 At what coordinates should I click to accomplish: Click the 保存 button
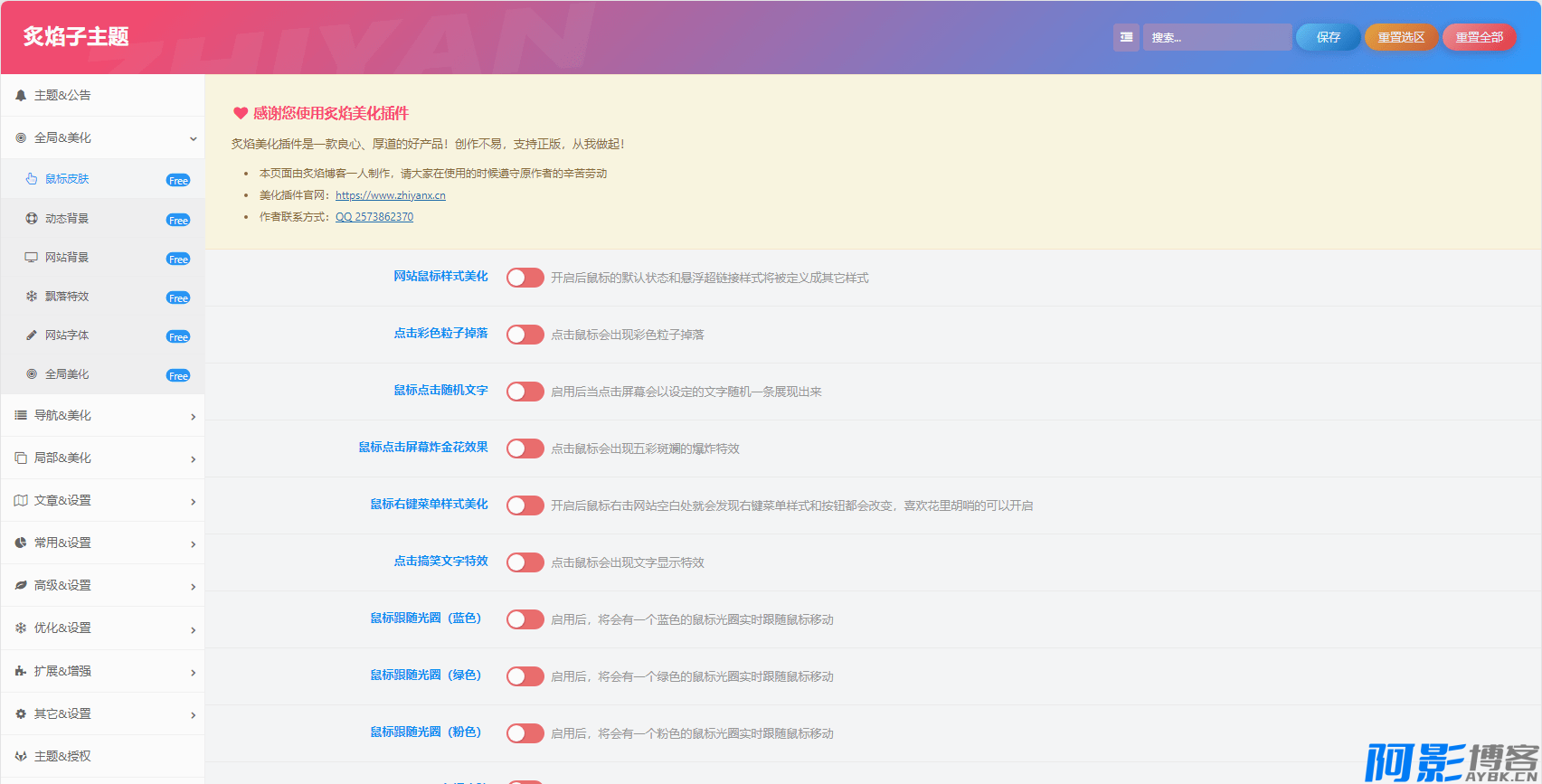(1328, 37)
